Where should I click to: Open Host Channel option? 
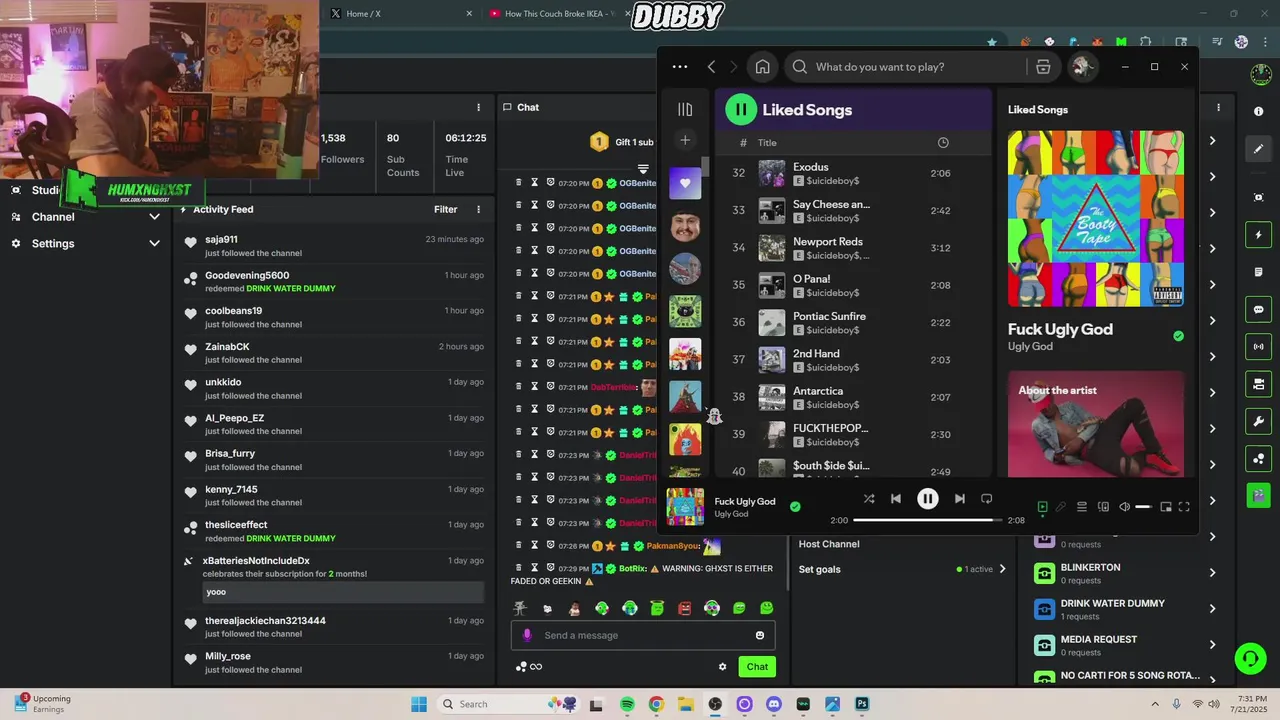[829, 544]
